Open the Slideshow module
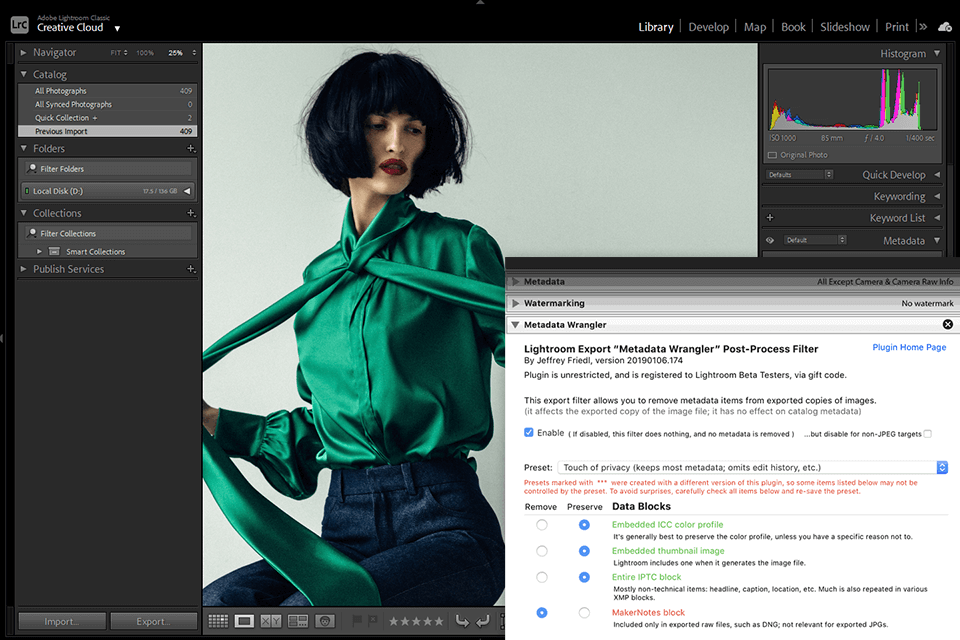The width and height of the screenshot is (960, 640). click(845, 27)
